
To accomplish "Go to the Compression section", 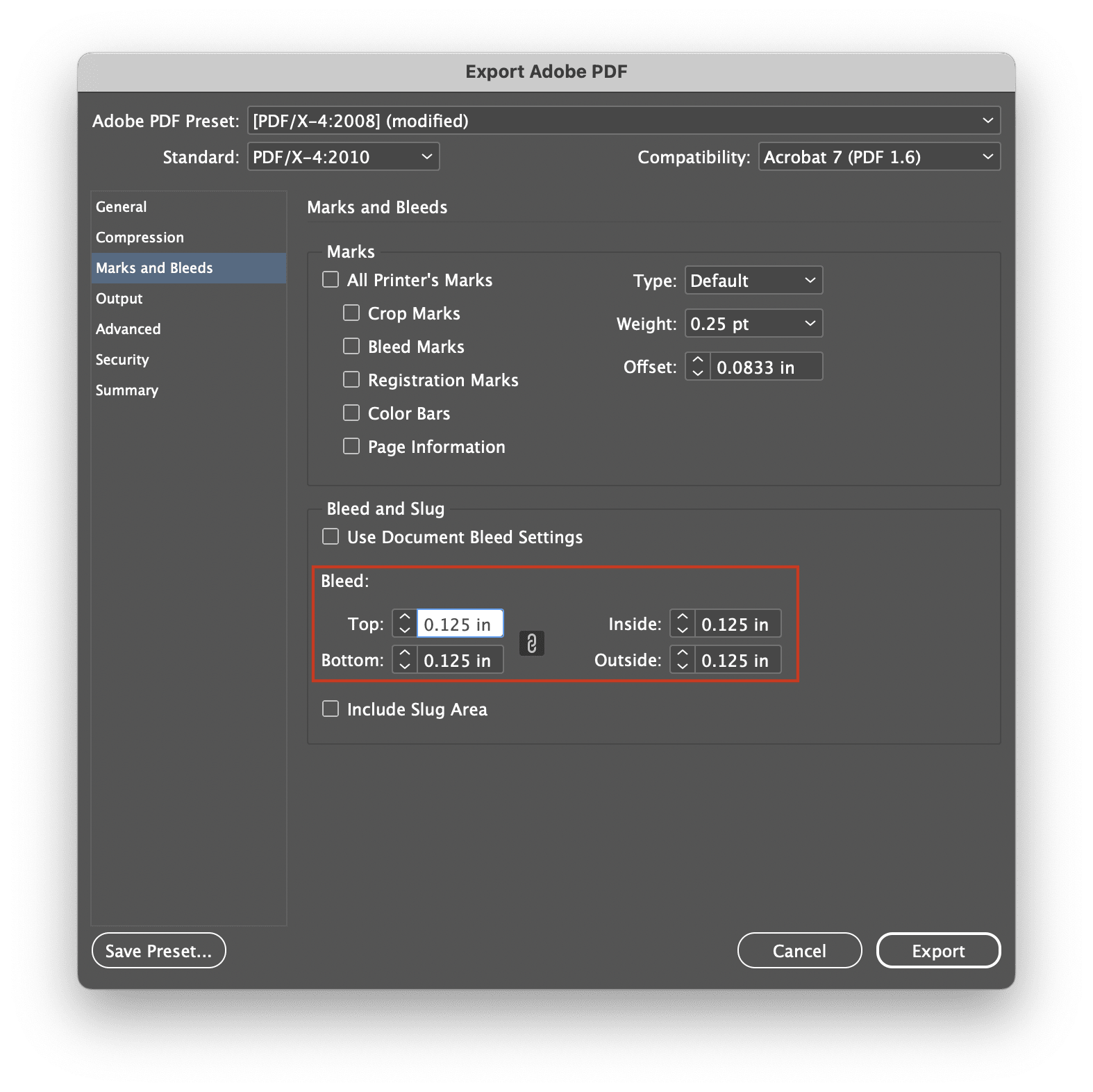I will point(188,237).
